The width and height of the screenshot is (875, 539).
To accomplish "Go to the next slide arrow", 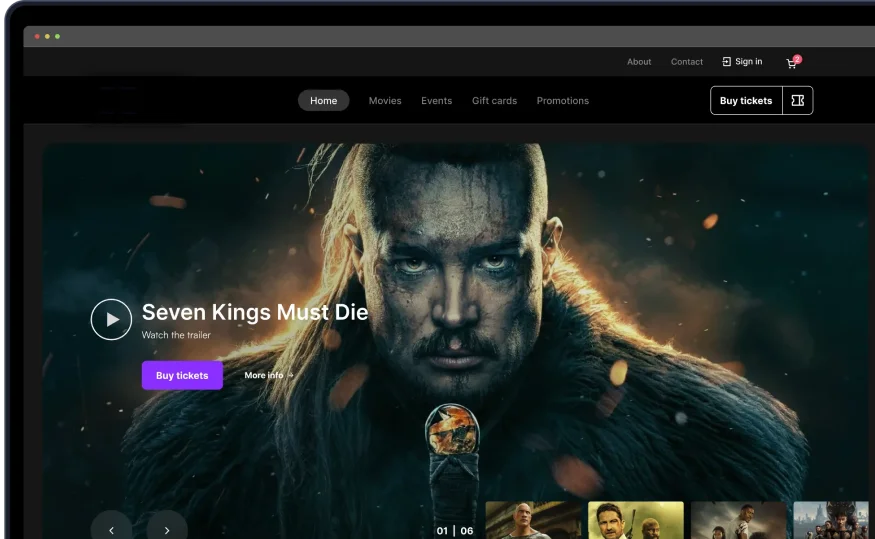I will point(167,529).
